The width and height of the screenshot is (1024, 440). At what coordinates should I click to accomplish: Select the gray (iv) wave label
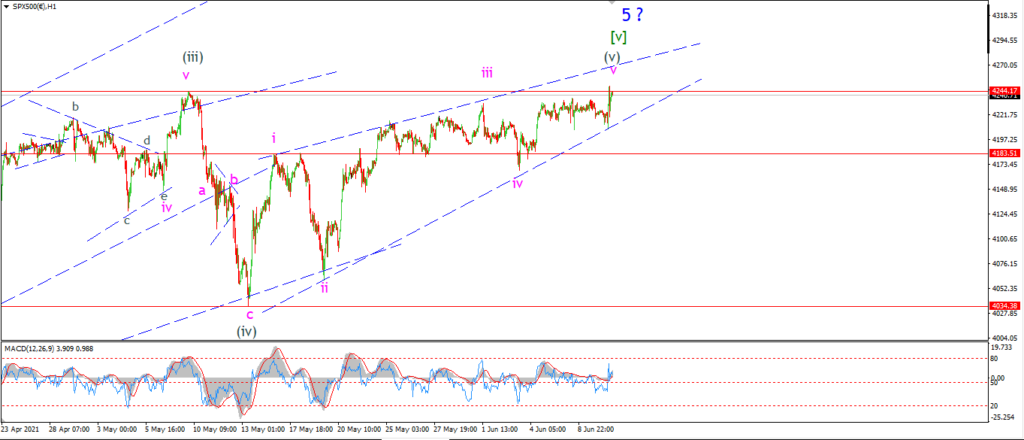coord(246,332)
